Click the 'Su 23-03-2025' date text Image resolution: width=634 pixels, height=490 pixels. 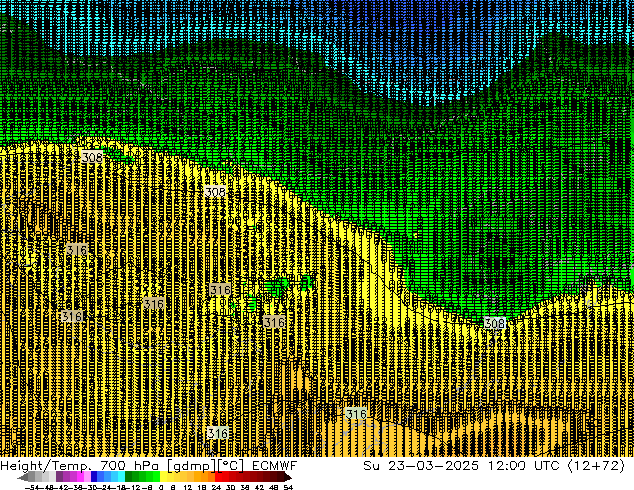coord(421,466)
